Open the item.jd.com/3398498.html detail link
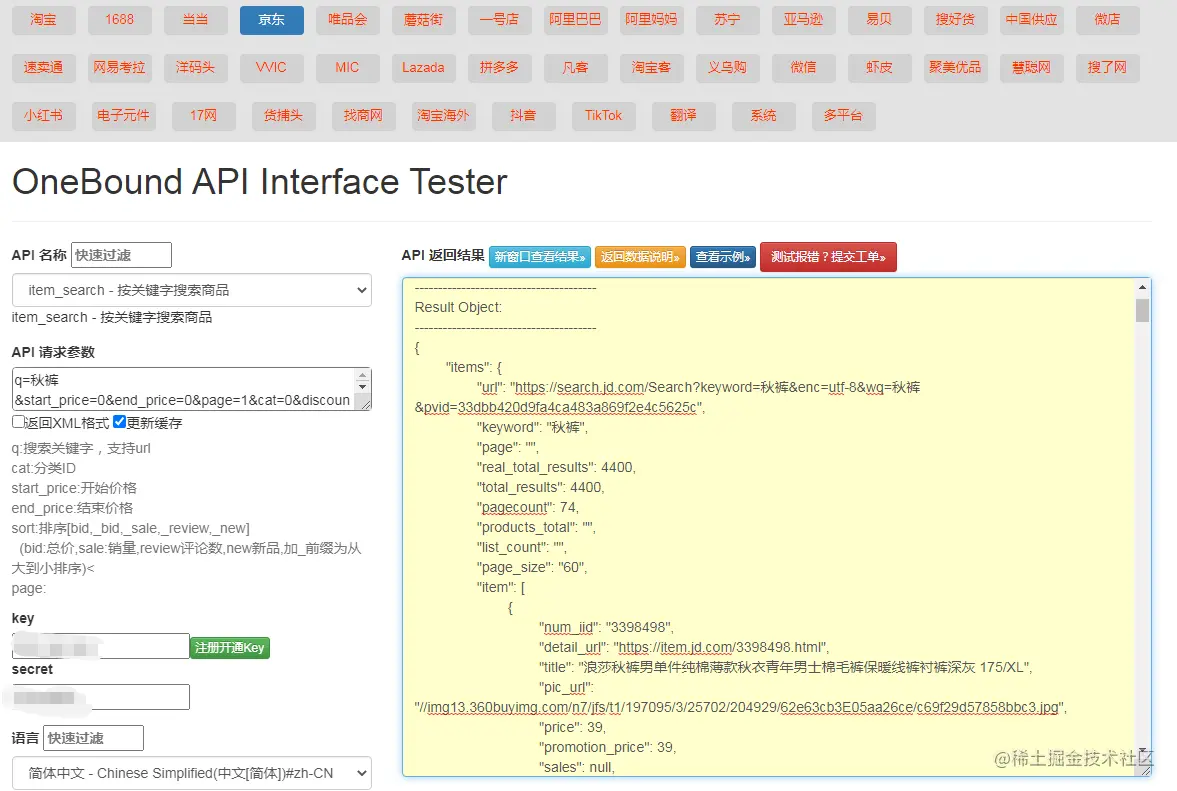 click(x=721, y=647)
